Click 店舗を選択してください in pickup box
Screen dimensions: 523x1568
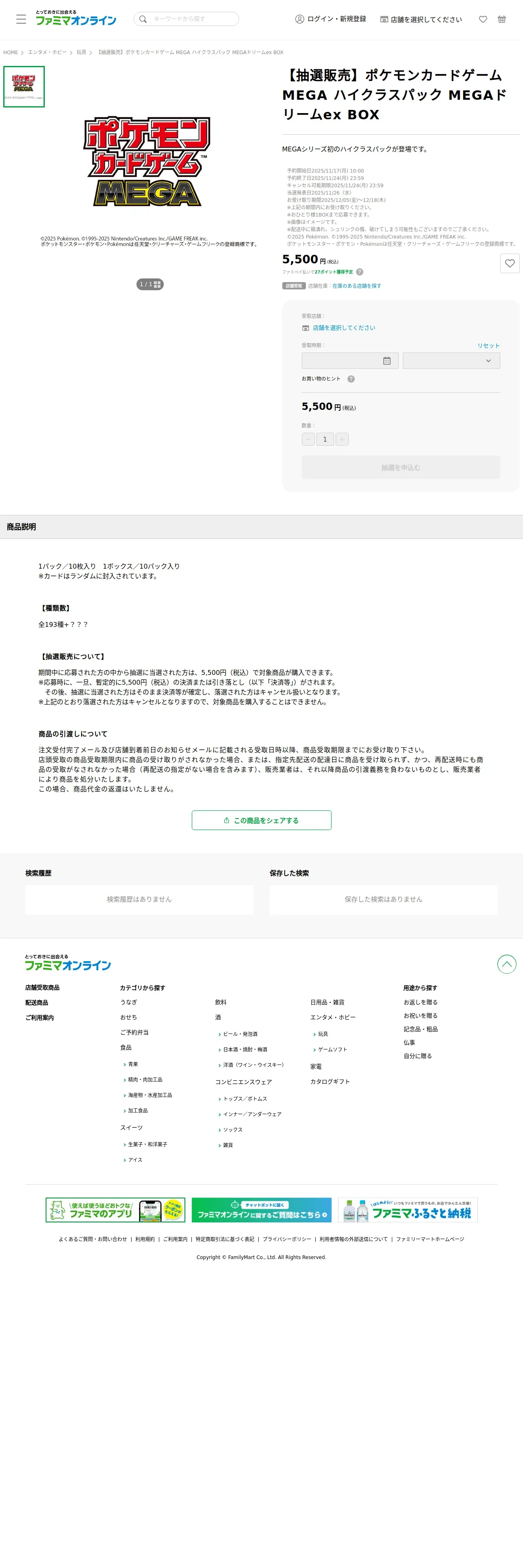coord(343,327)
